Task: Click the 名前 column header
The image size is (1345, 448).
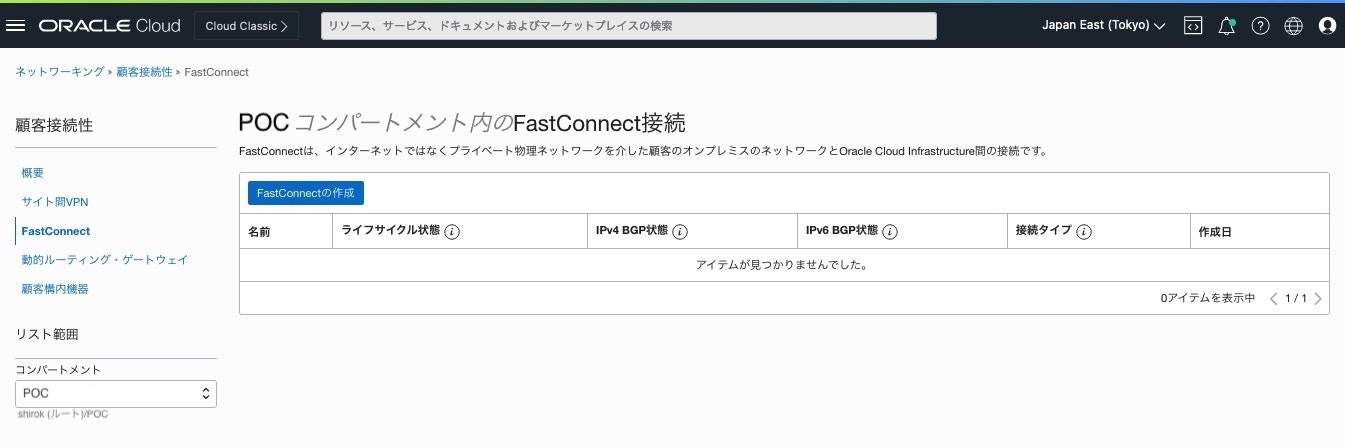Action: [x=260, y=232]
